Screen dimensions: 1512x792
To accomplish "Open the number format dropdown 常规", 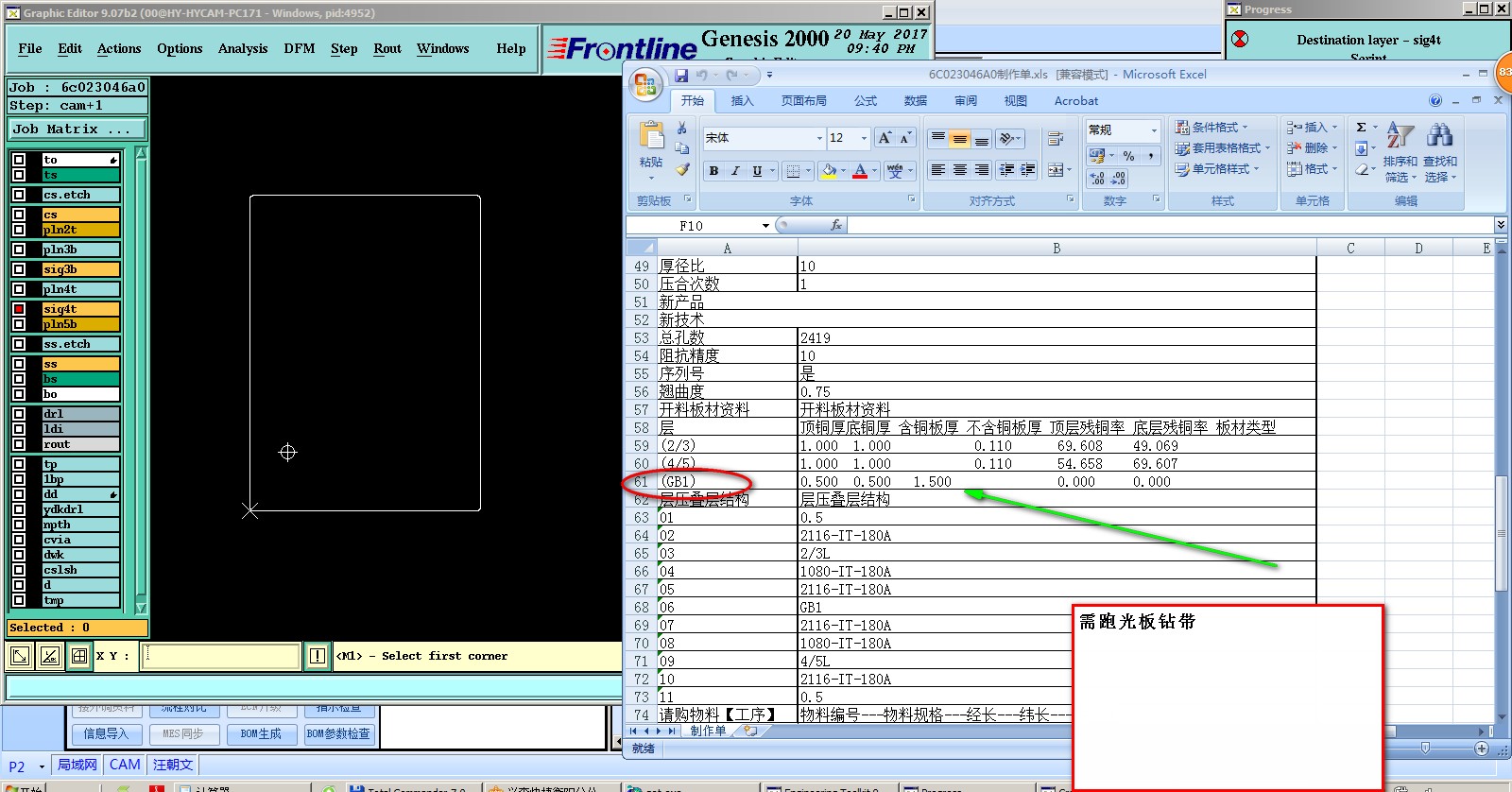I will [x=1154, y=130].
